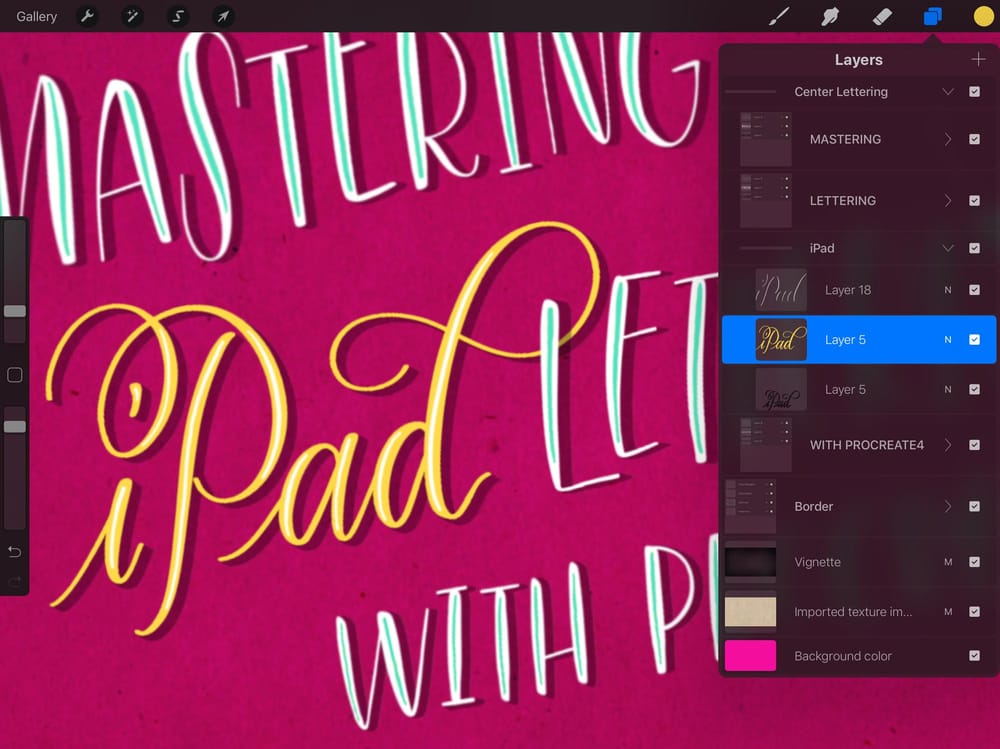
Task: Select the LETTERING group label
Action: point(842,200)
